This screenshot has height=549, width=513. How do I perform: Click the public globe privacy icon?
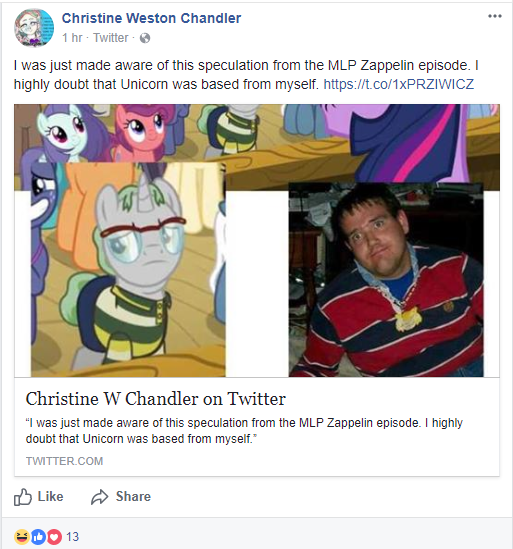click(145, 38)
